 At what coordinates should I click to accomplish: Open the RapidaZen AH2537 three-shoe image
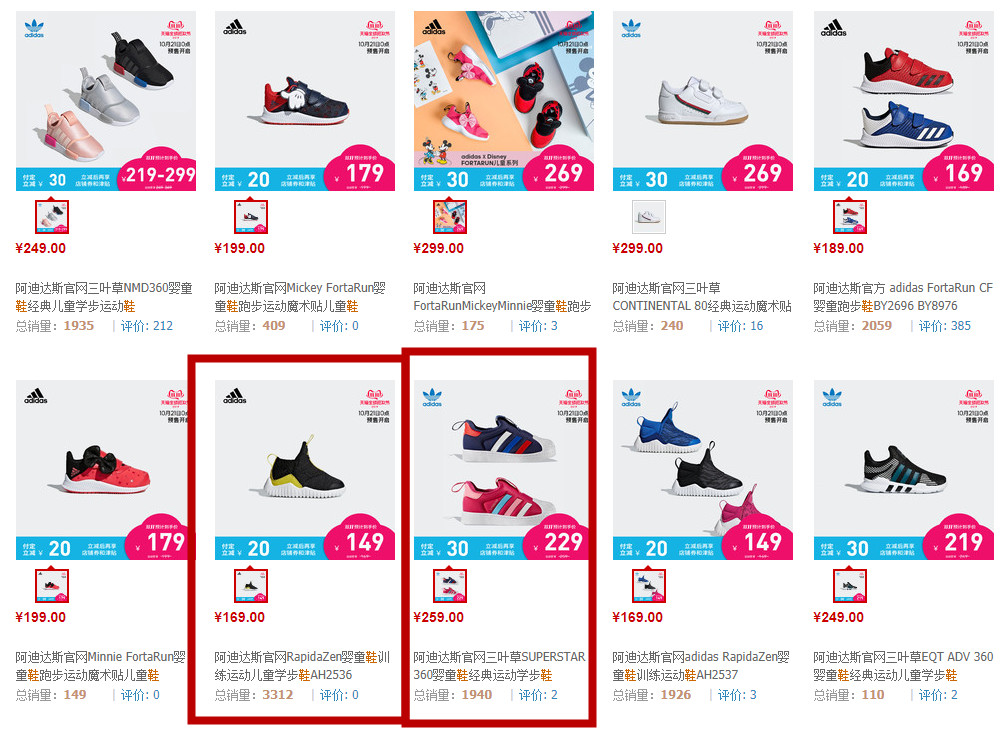point(703,470)
